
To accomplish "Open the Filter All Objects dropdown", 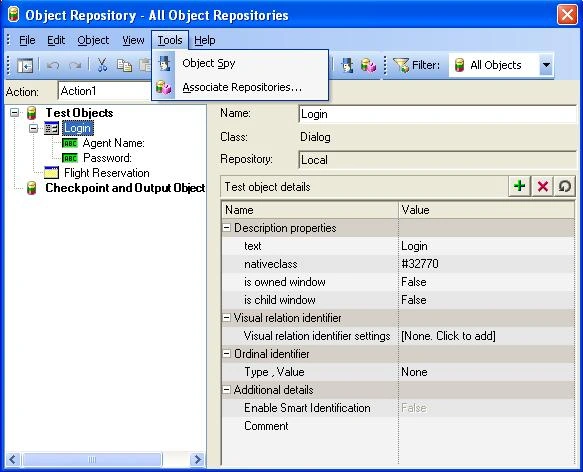I will (546, 65).
